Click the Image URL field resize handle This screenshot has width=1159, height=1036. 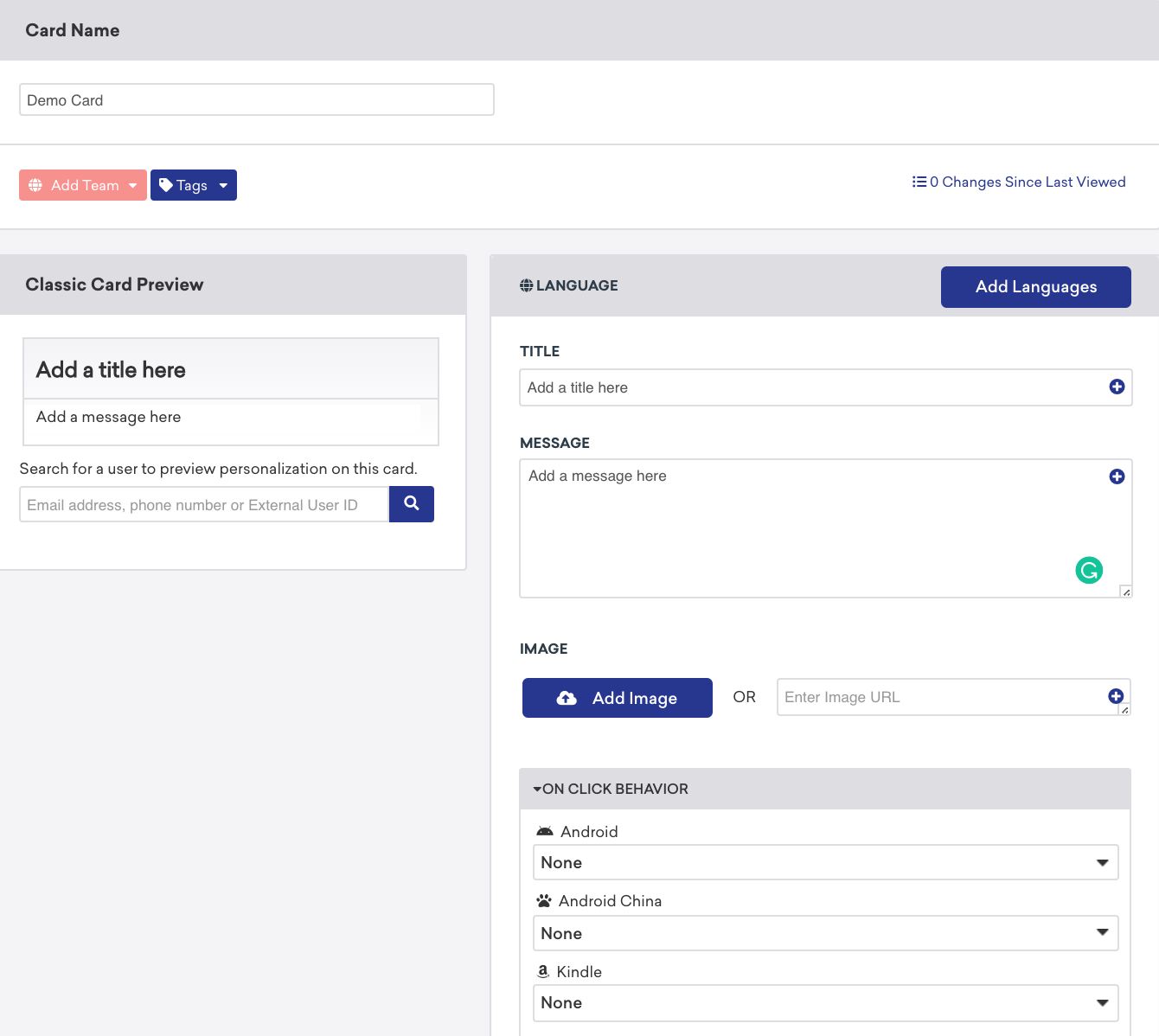tap(1124, 709)
